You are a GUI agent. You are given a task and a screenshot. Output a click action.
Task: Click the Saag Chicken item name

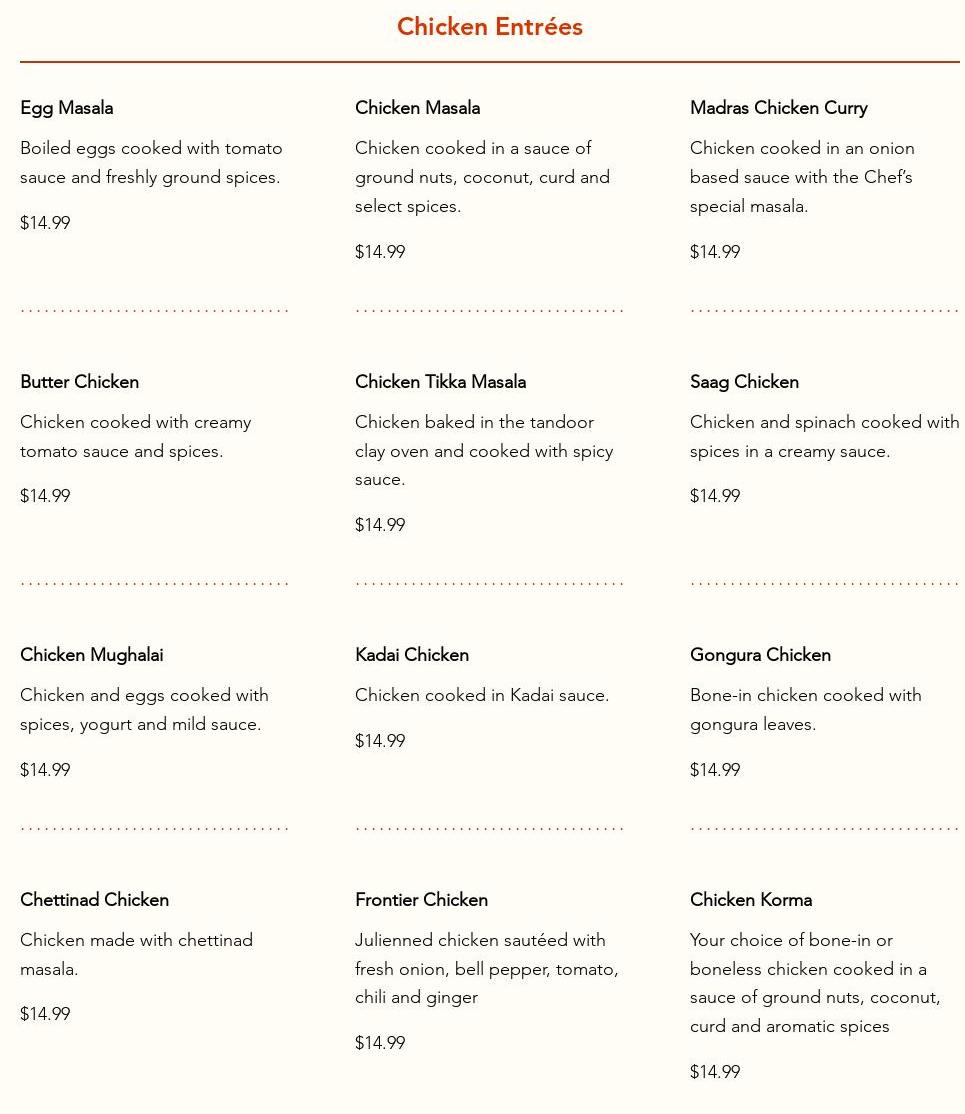point(744,382)
